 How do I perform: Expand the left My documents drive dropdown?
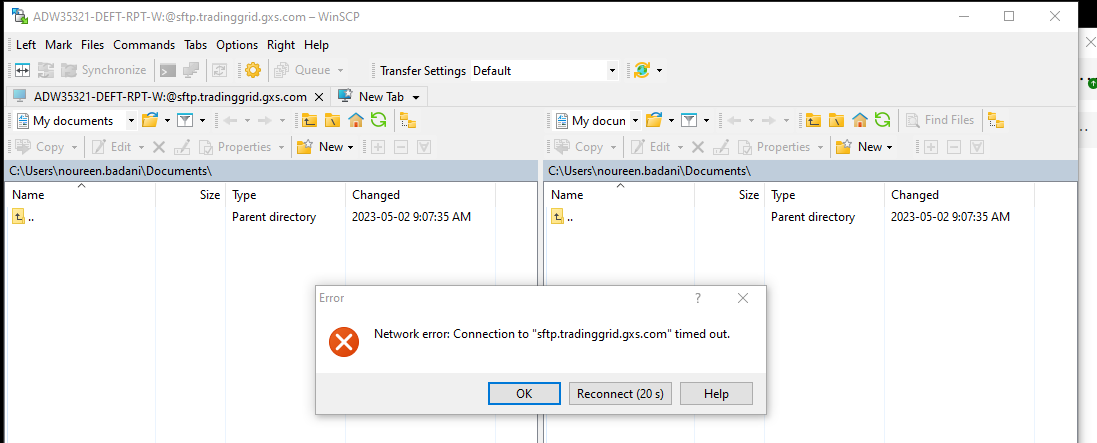pyautogui.click(x=132, y=121)
